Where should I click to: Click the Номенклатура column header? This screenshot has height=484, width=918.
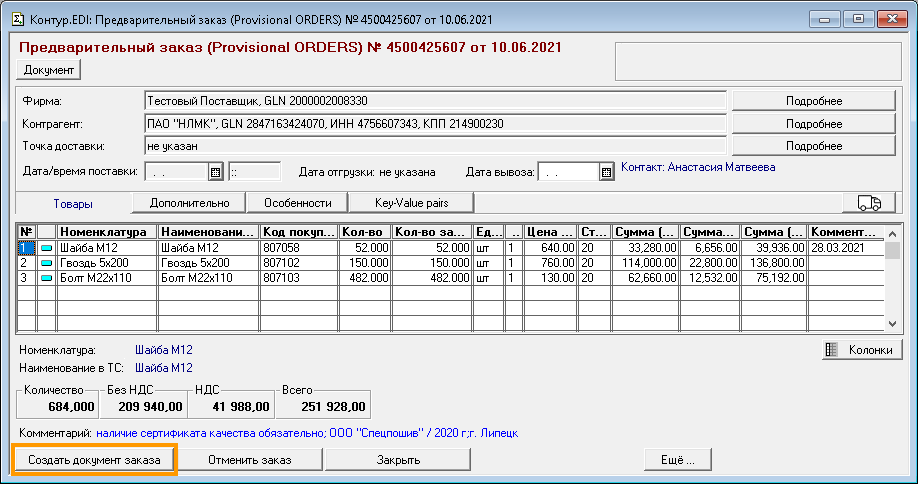tap(107, 232)
